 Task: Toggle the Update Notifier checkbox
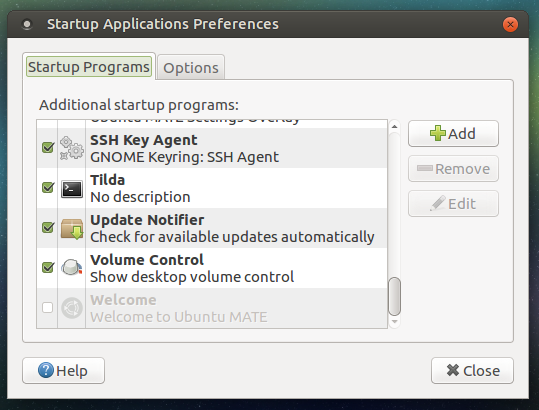tap(48, 228)
